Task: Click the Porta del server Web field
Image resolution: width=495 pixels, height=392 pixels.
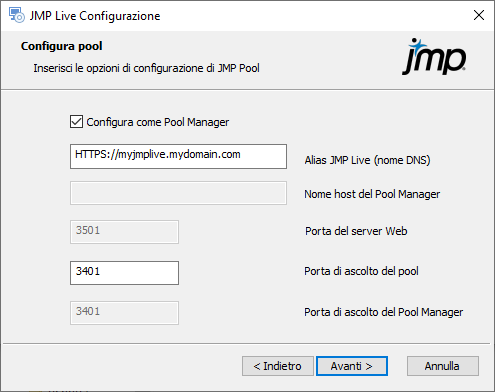Action: click(124, 232)
